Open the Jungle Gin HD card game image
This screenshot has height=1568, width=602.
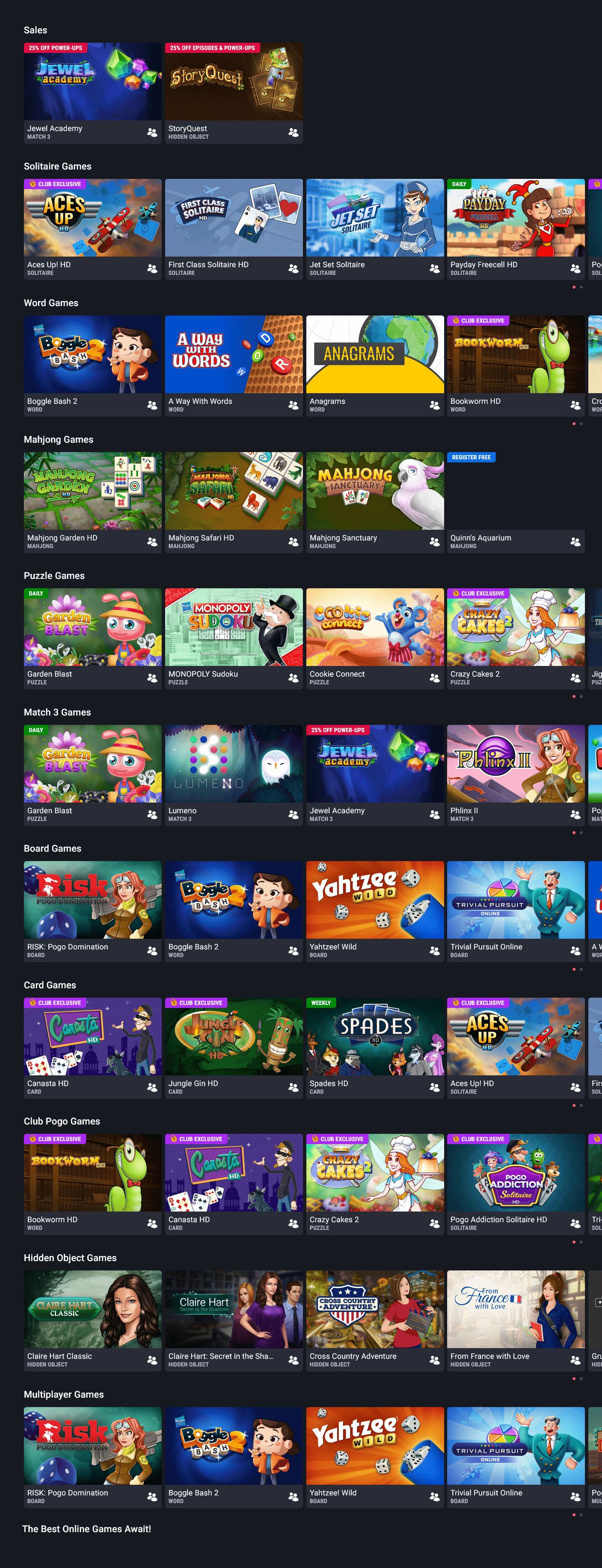(233, 1035)
